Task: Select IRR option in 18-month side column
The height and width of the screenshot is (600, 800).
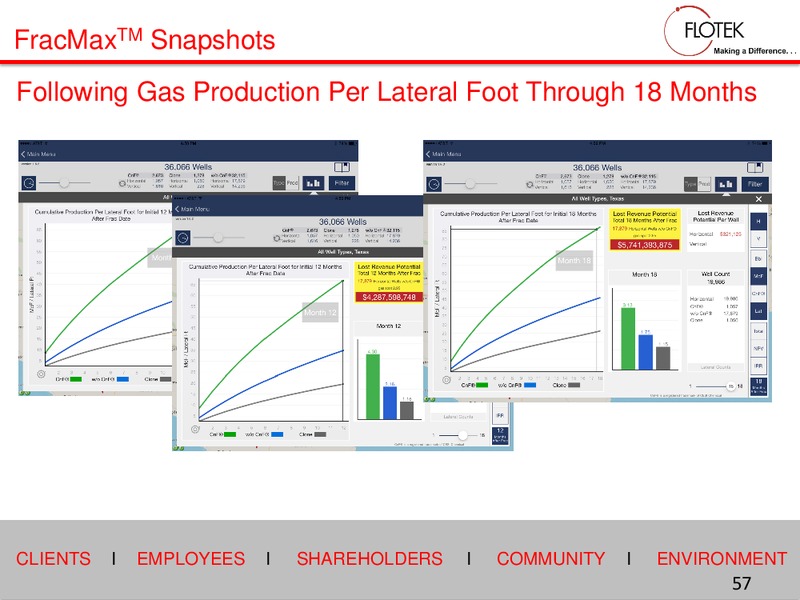Action: [x=758, y=366]
